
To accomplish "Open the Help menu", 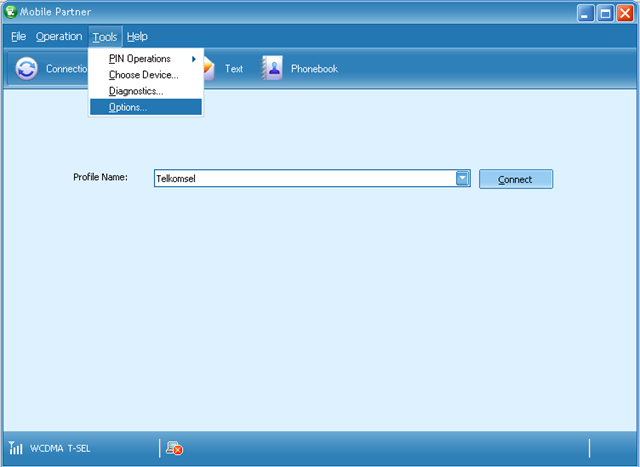I will 137,37.
